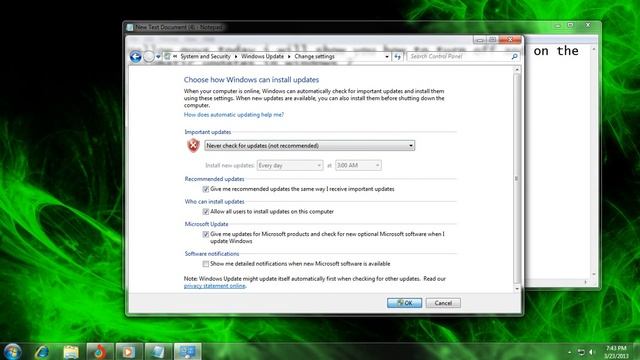Screen dimensions: 640x360
Task: Click System and Security in the breadcrumb
Action: click(x=205, y=56)
